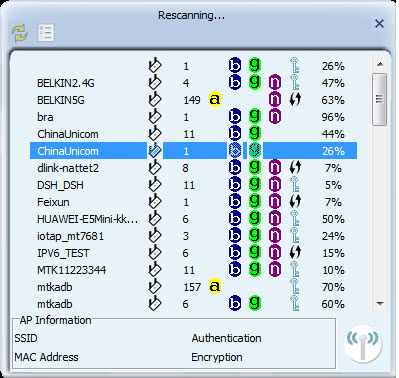Click the 802.11n icon on BELKIN2.4G row
Screen dimensions: 399x378
[275, 83]
